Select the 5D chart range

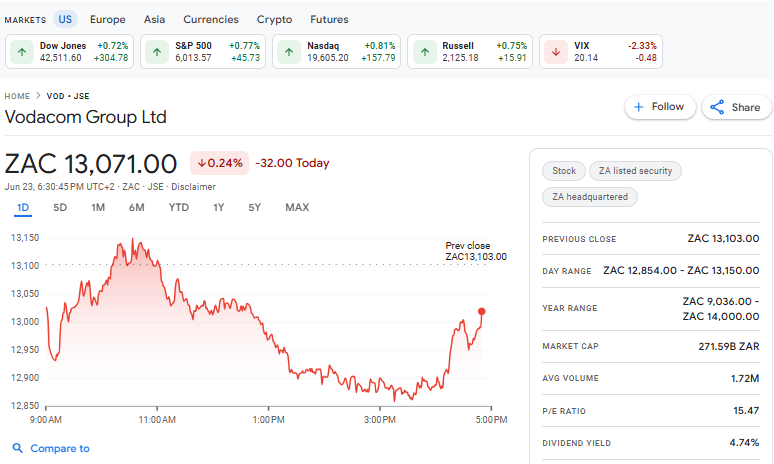60,207
